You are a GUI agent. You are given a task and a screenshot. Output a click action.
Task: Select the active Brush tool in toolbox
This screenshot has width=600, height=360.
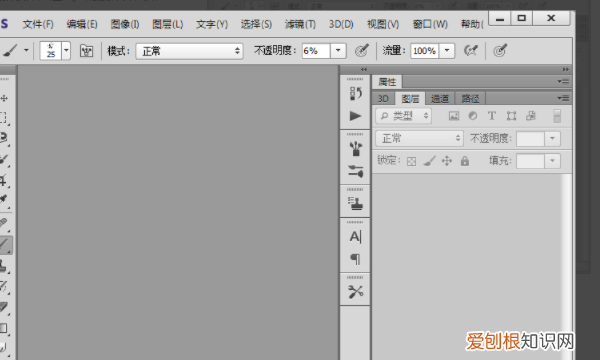click(x=5, y=244)
